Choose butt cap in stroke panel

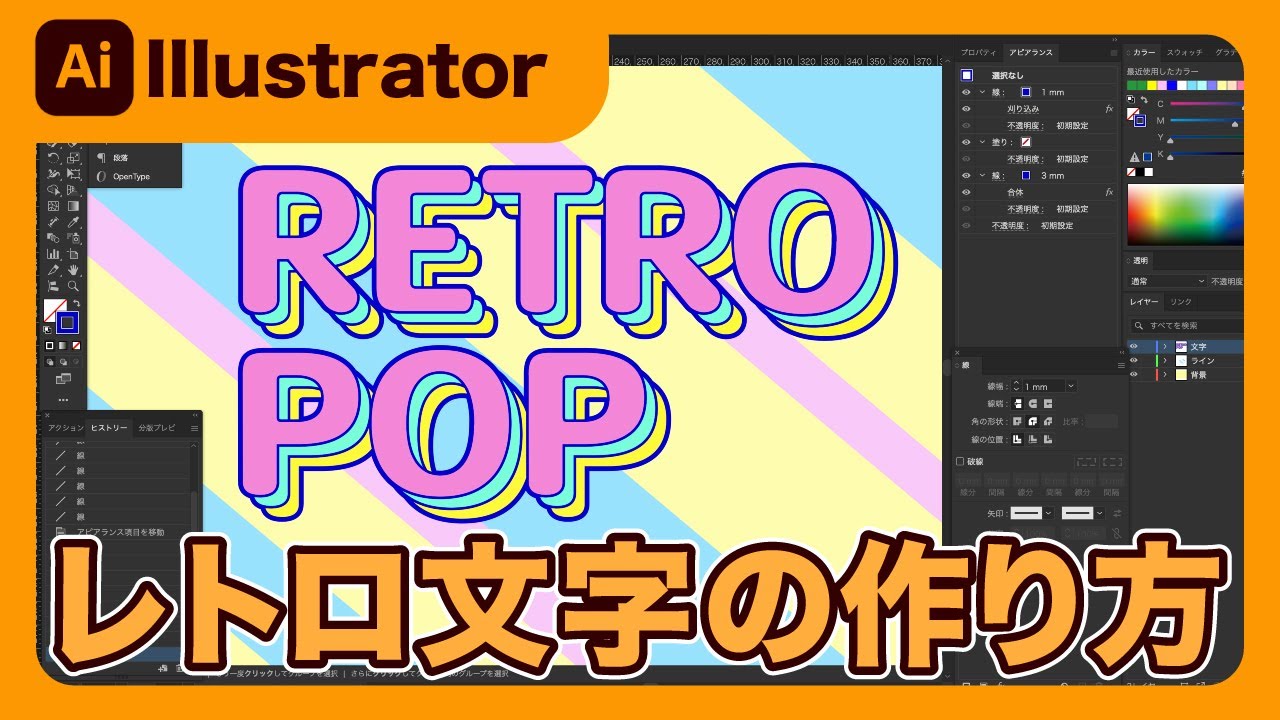pyautogui.click(x=1017, y=403)
